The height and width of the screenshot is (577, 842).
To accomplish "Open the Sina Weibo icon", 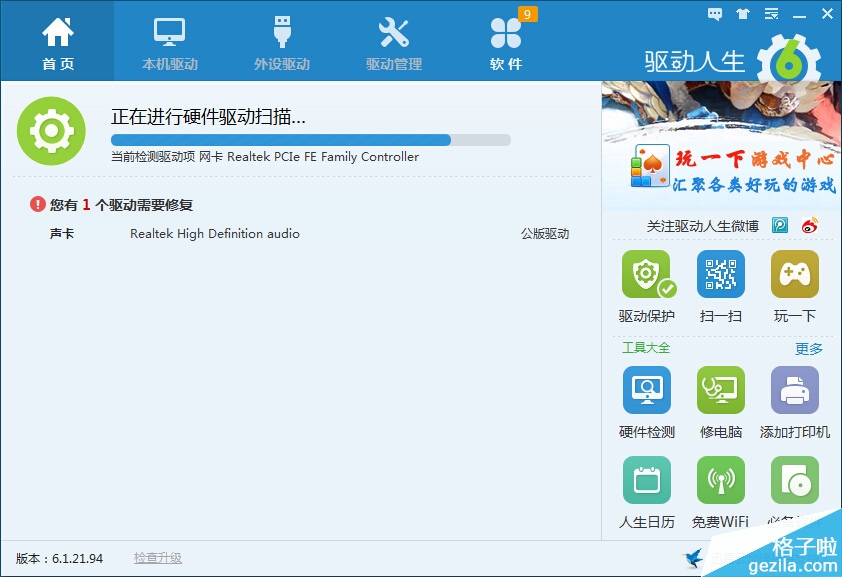I will 810,225.
